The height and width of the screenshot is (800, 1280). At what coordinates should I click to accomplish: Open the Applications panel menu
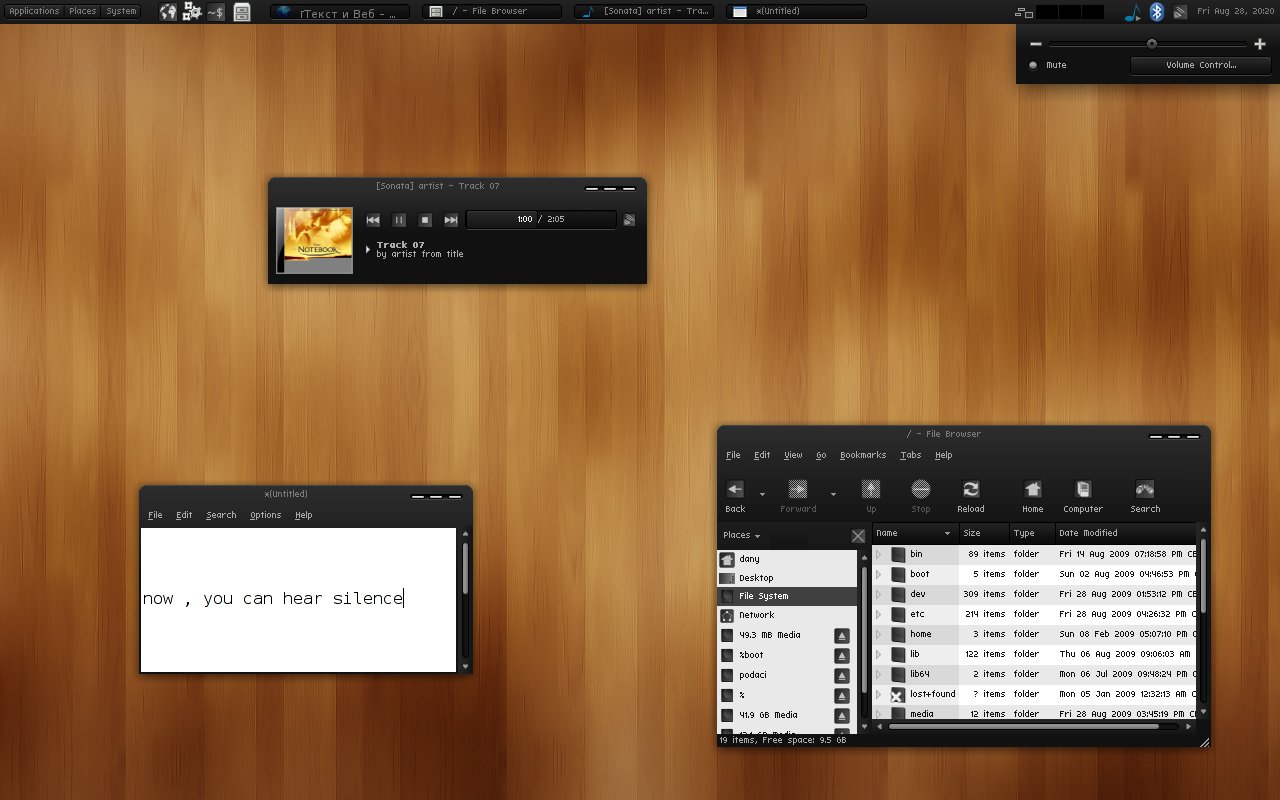click(34, 11)
